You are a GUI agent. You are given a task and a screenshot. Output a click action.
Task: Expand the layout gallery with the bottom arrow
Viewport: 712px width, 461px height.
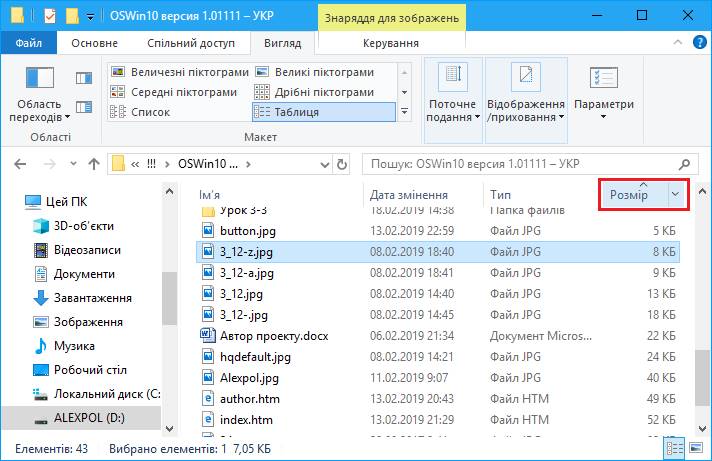point(404,112)
